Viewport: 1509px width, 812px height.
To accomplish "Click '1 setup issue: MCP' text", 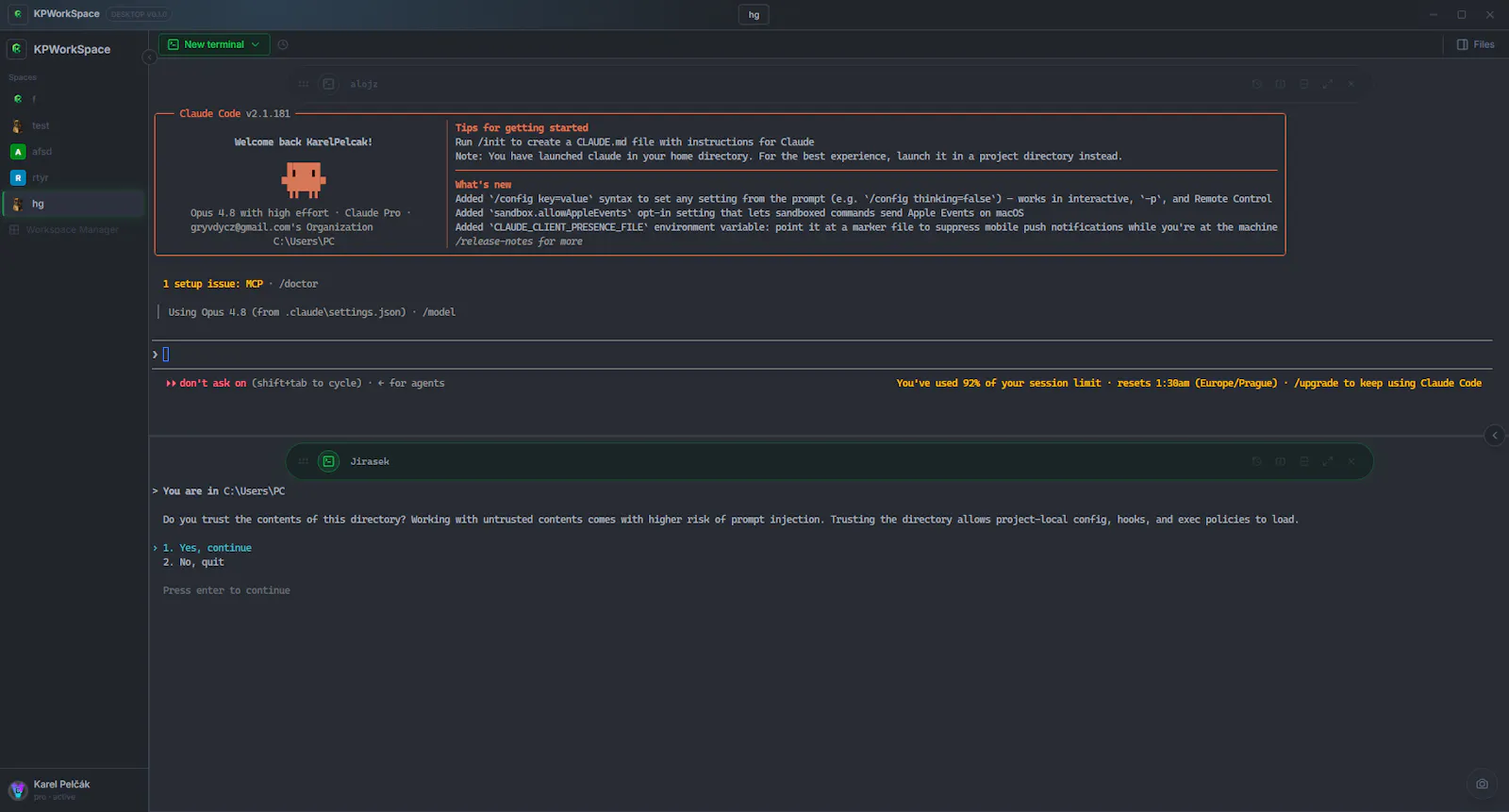I will point(212,284).
